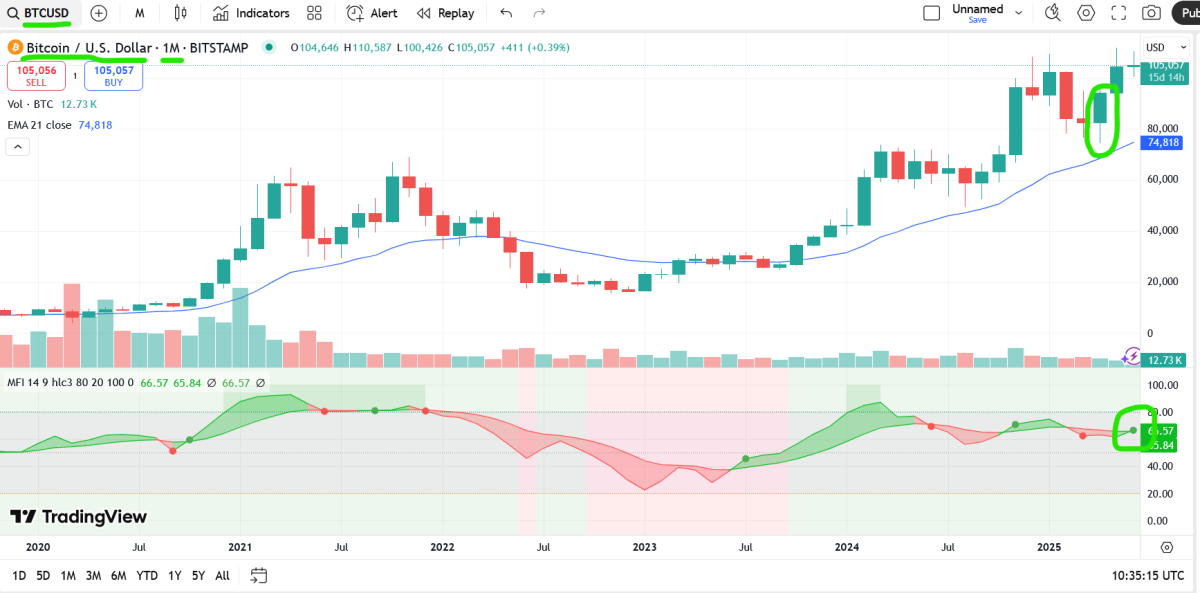Select the 1D time range
Image resolution: width=1200 pixels, height=593 pixels.
click(x=19, y=575)
